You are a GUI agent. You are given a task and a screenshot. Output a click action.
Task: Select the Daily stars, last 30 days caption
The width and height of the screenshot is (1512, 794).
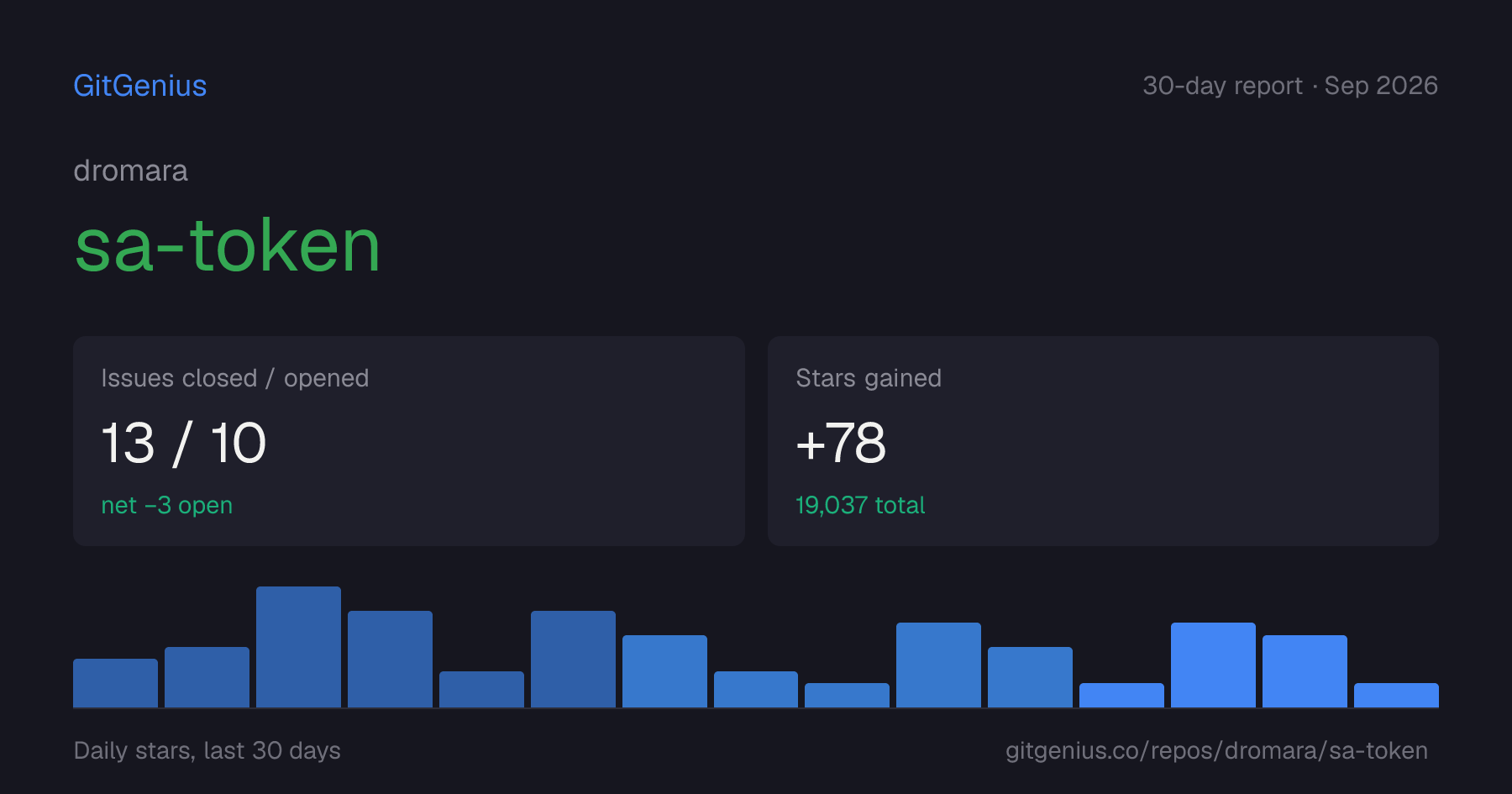[x=207, y=750]
